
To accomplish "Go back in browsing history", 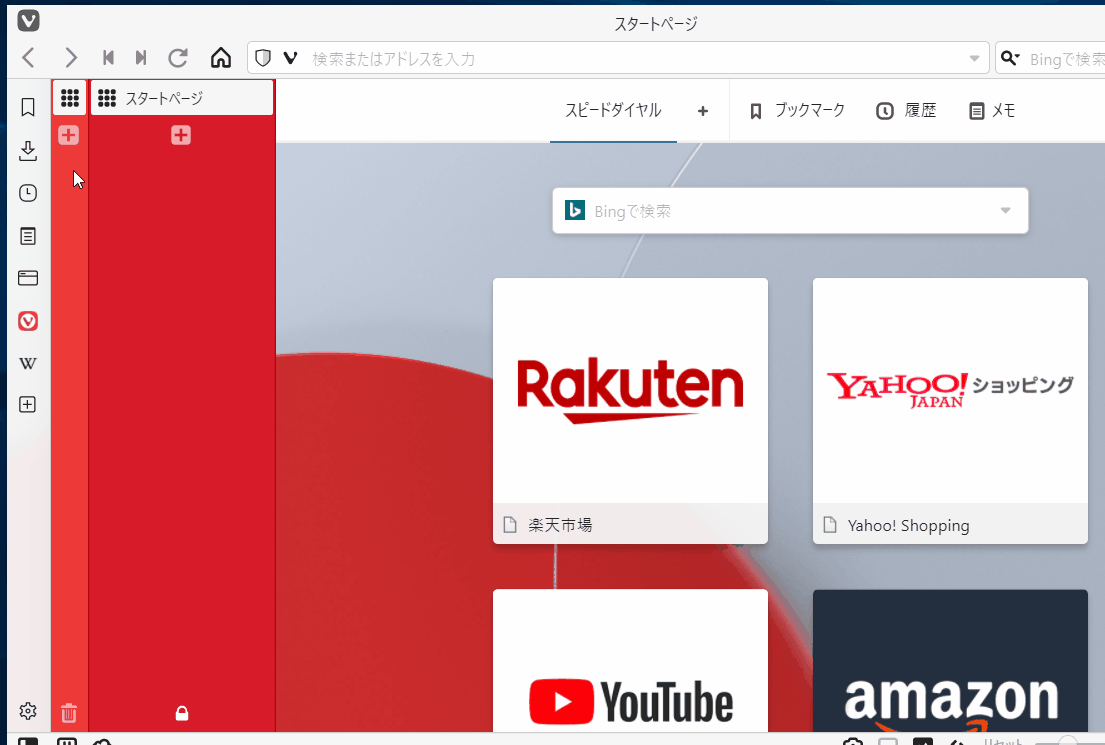I will [x=29, y=58].
